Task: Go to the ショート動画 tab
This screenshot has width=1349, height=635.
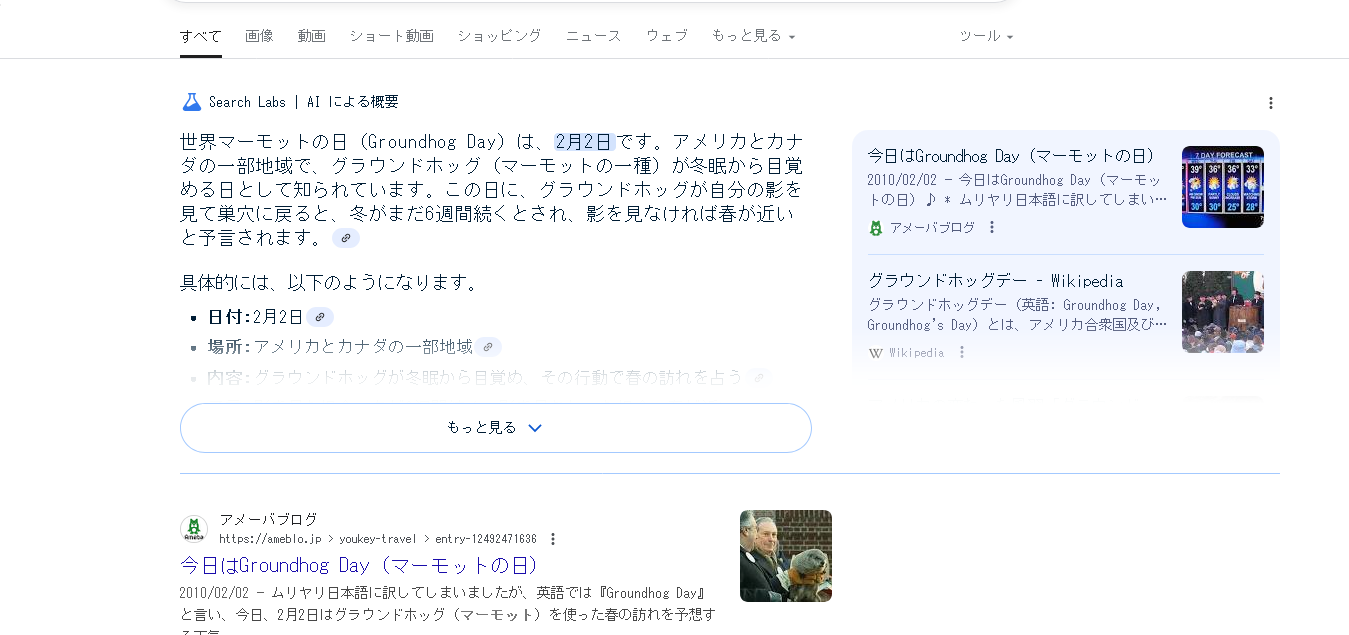Action: (x=391, y=36)
